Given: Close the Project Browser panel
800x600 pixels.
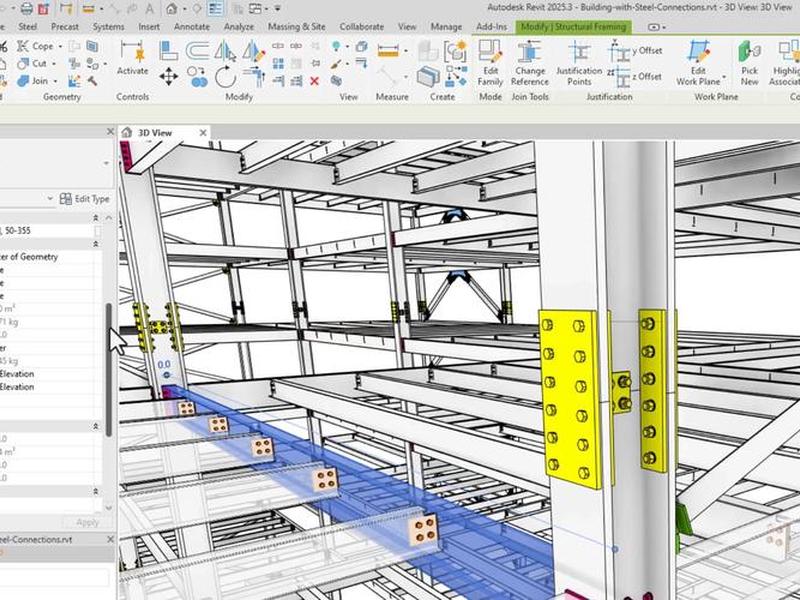Looking at the screenshot, I should (110, 539).
